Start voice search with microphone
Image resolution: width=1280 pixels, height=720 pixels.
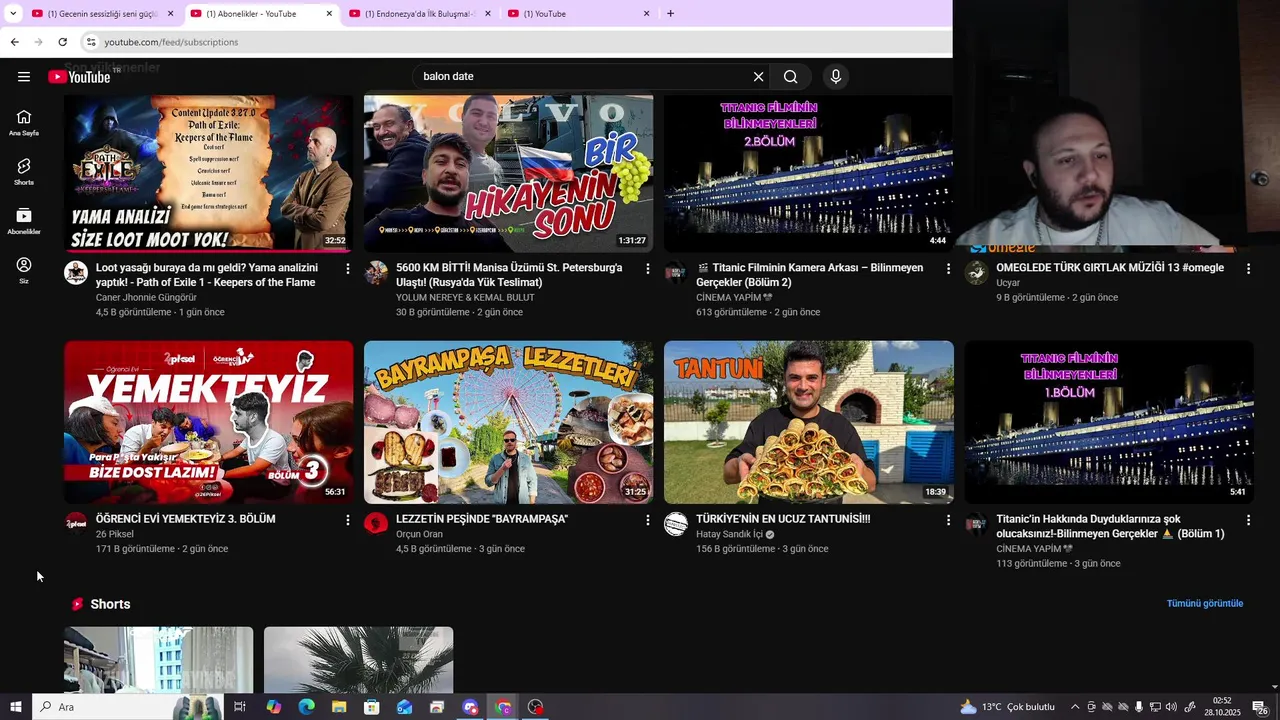click(x=836, y=77)
